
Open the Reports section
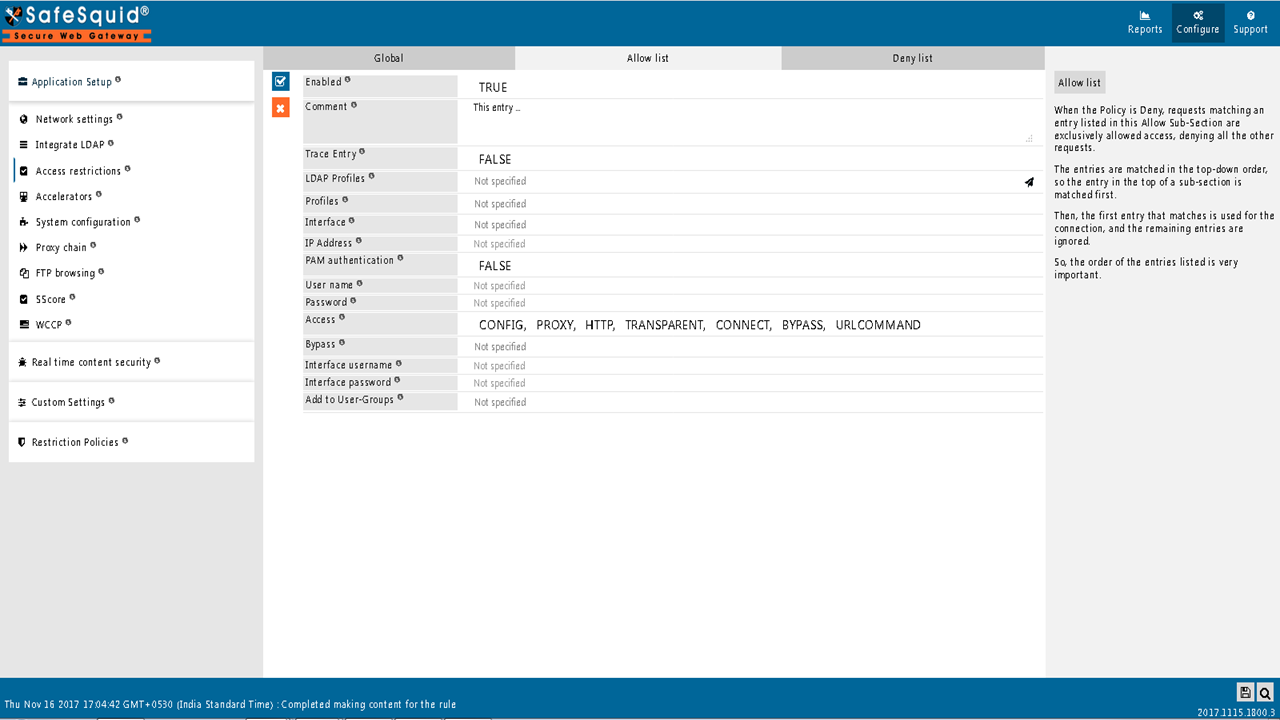click(x=1145, y=22)
